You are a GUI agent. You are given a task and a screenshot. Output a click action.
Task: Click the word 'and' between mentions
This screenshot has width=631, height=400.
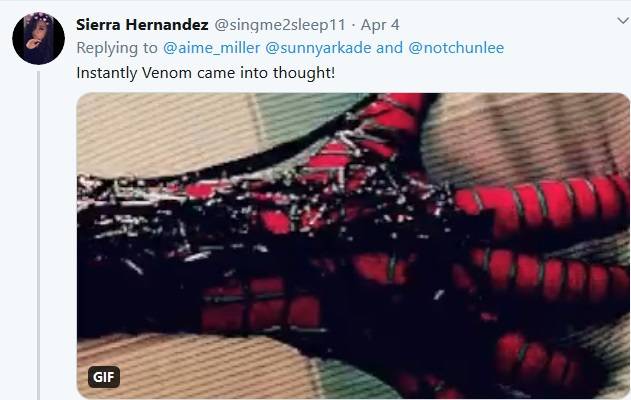(x=390, y=48)
